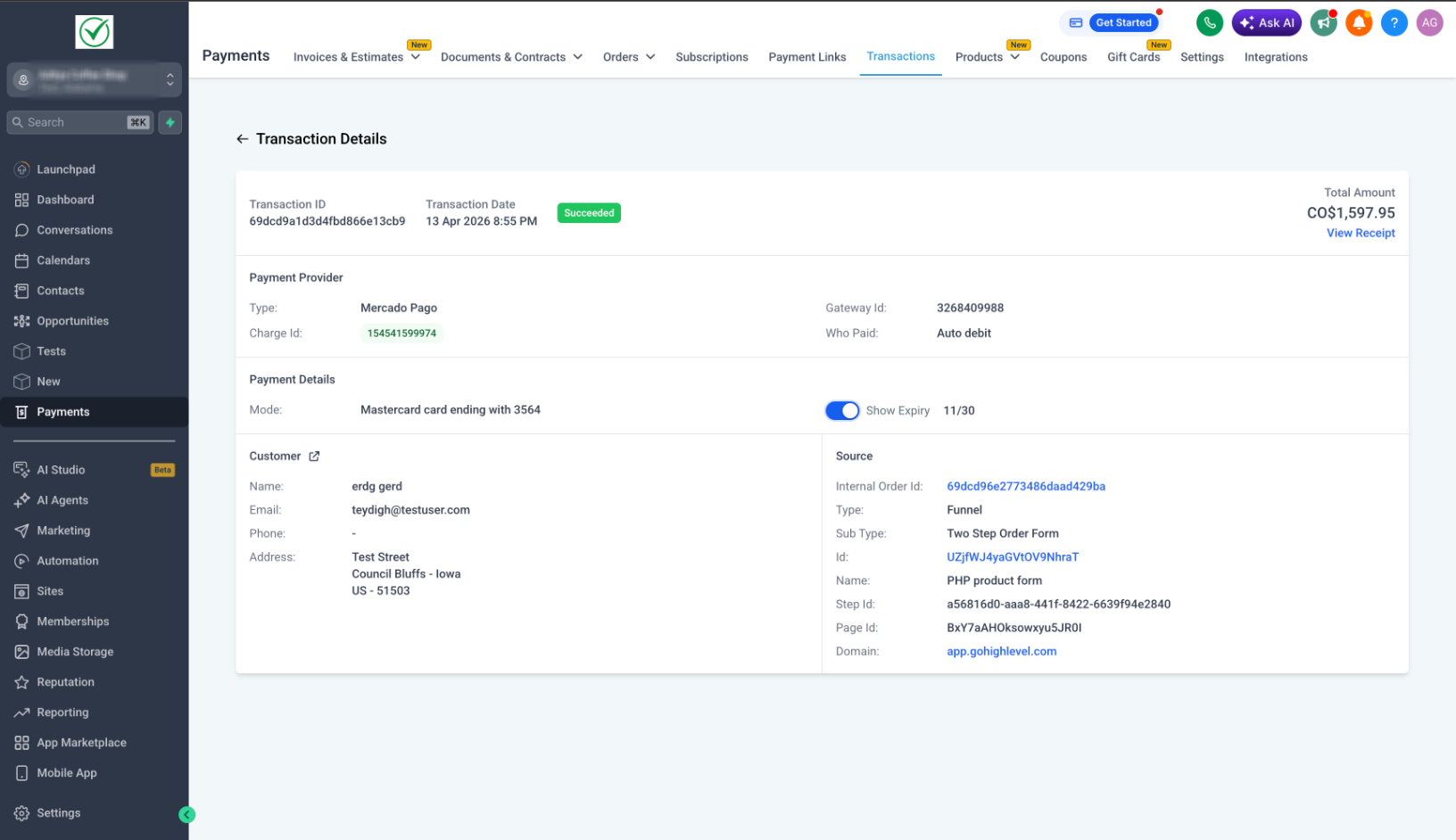
Task: Click the Tests cube icon
Action: [x=22, y=351]
